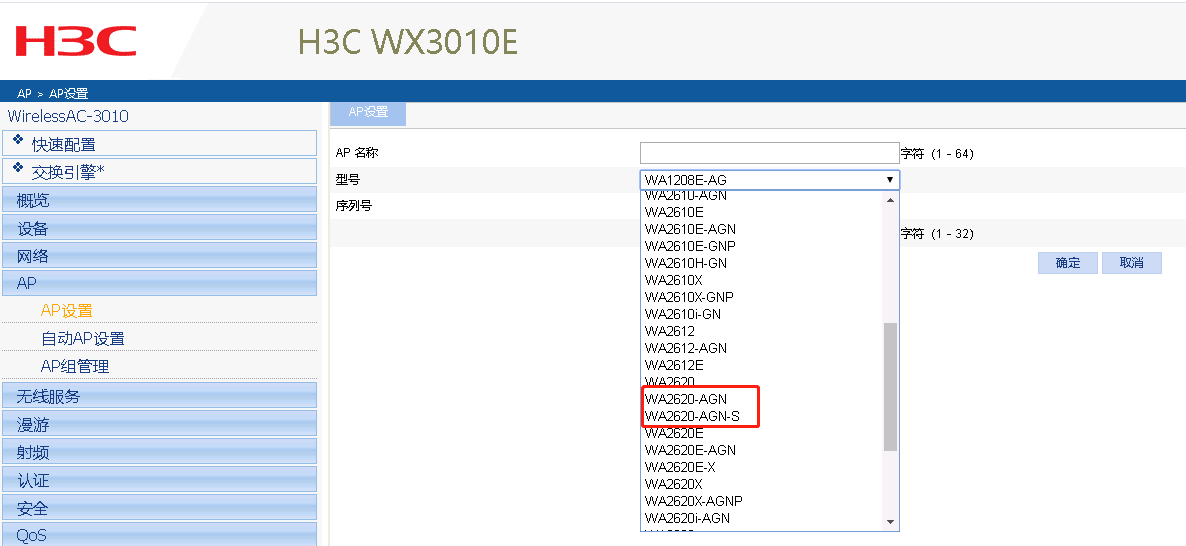This screenshot has width=1186, height=546.
Task: Select AP设置 in the sidebar
Action: coord(67,311)
